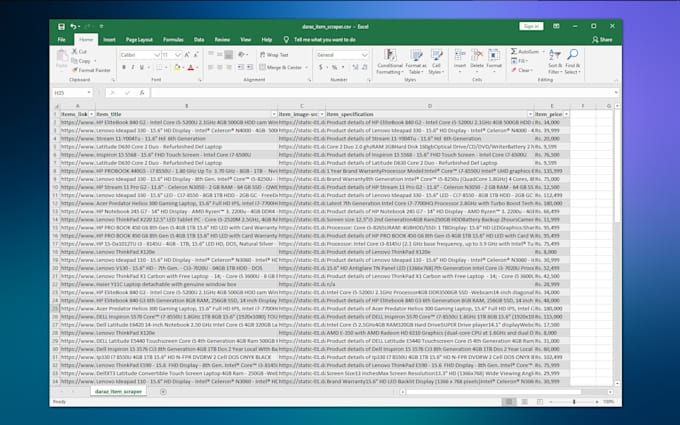Viewport: 680px width, 425px height.
Task: Click Tell me what you want to do
Action: tap(320, 39)
